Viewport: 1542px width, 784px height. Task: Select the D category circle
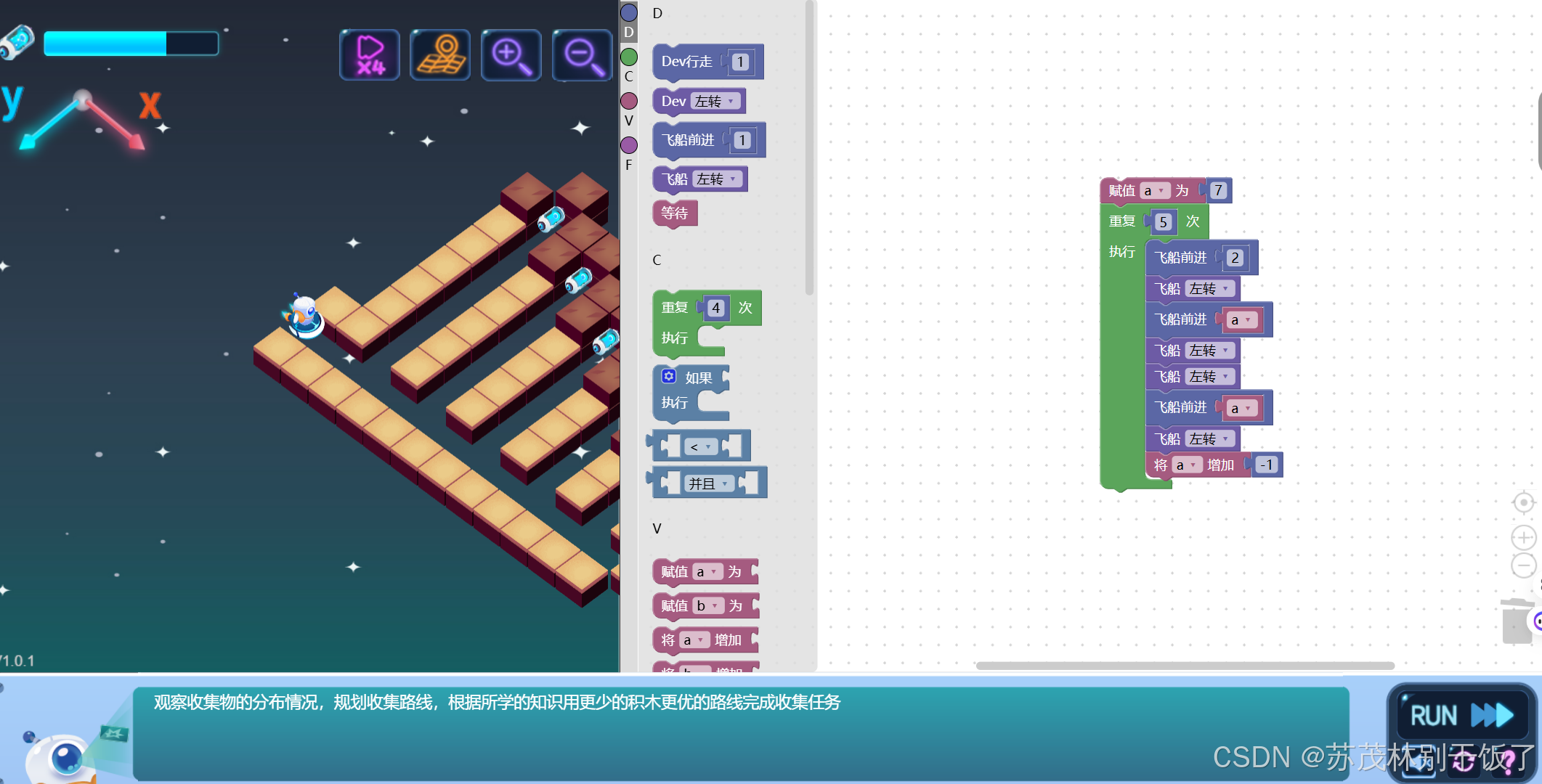(x=629, y=12)
